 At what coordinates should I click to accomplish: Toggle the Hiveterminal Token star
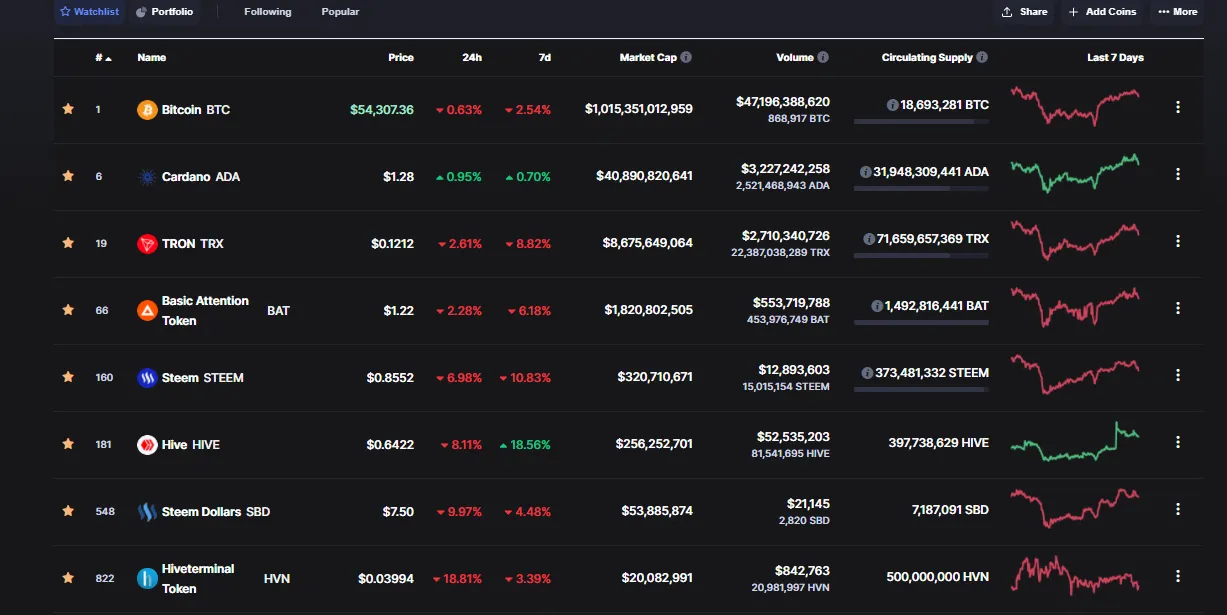click(x=68, y=578)
